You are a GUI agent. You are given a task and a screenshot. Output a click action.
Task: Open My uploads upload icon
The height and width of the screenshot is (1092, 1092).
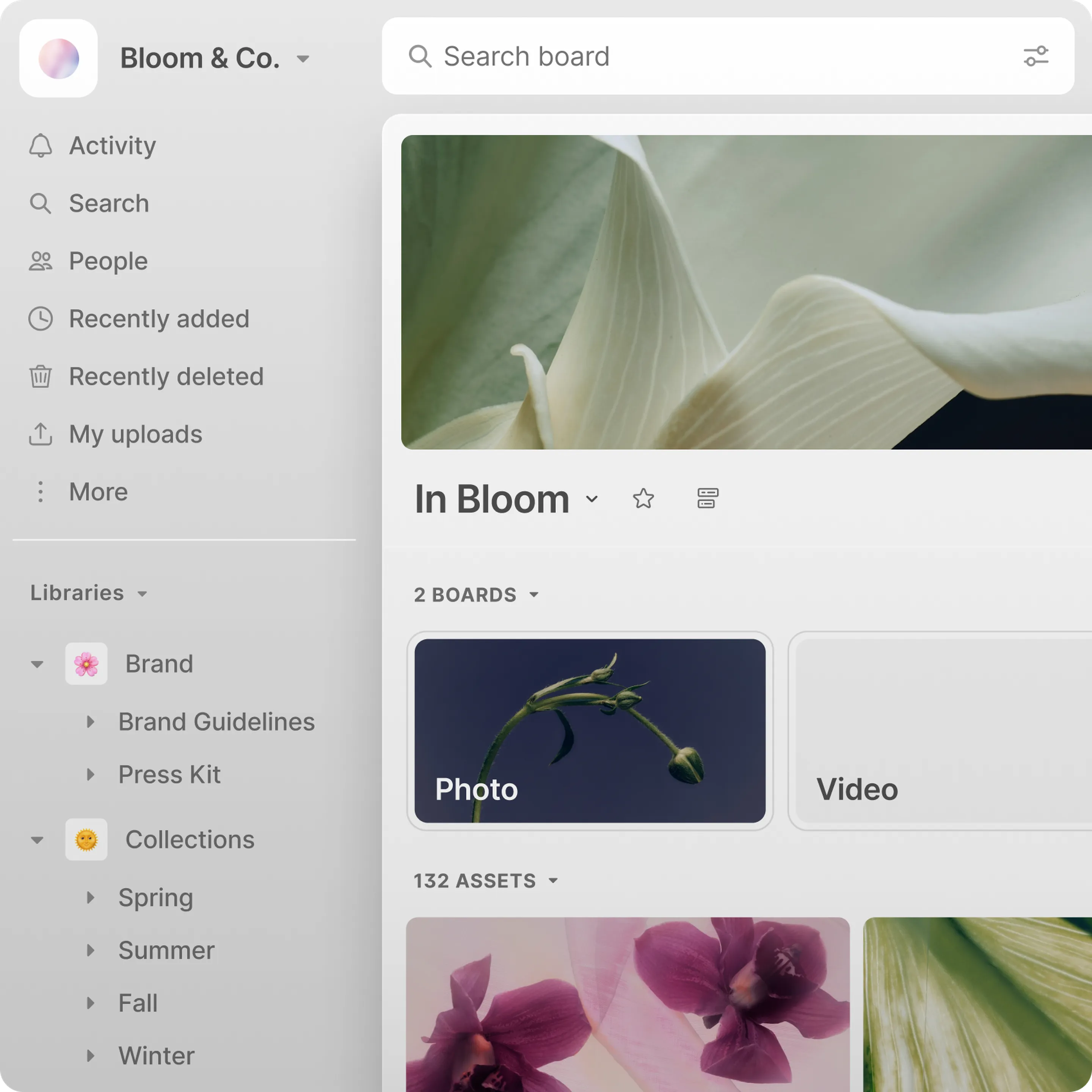40,434
